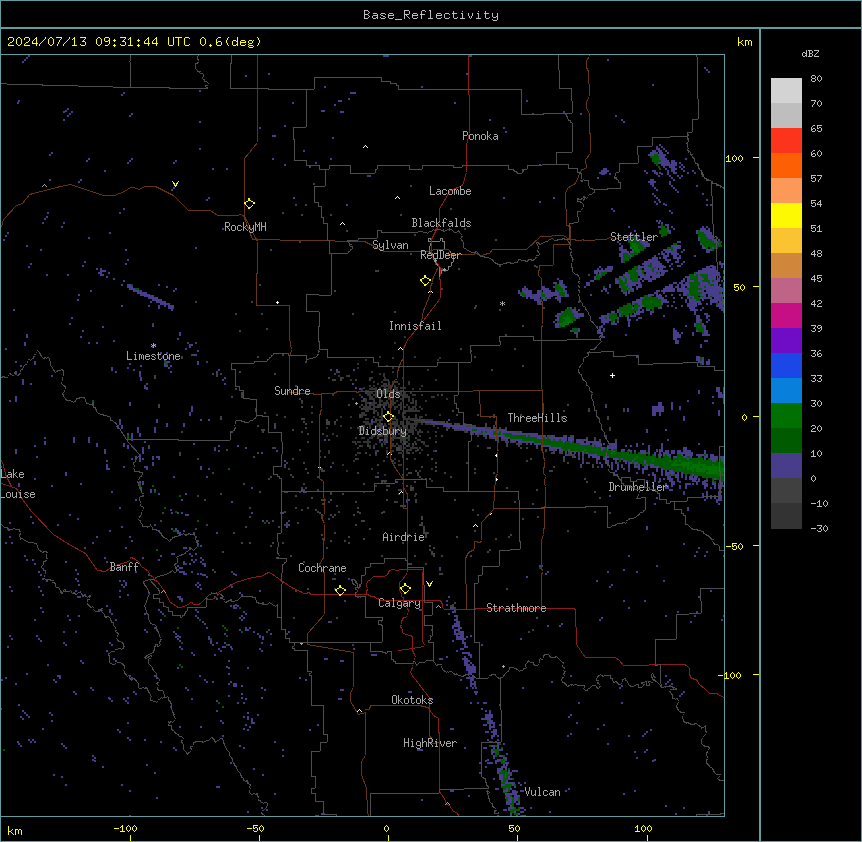Pick the magenta 39-42 dBZ legend swatch
This screenshot has width=862, height=842.
(x=786, y=316)
